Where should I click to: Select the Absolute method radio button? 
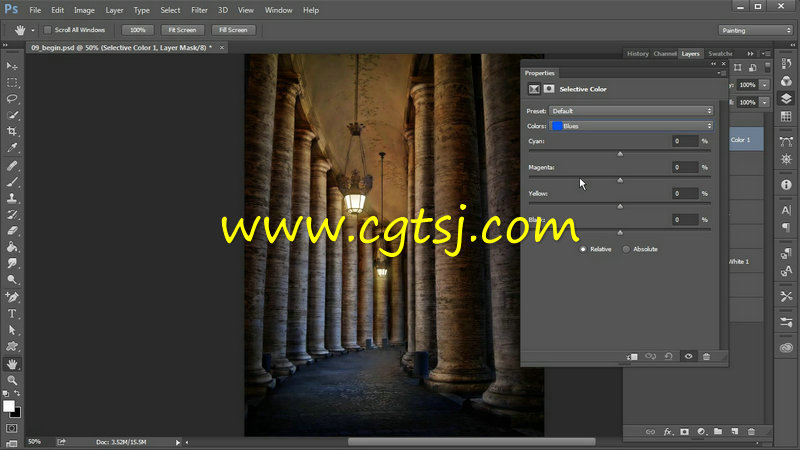[x=626, y=249]
